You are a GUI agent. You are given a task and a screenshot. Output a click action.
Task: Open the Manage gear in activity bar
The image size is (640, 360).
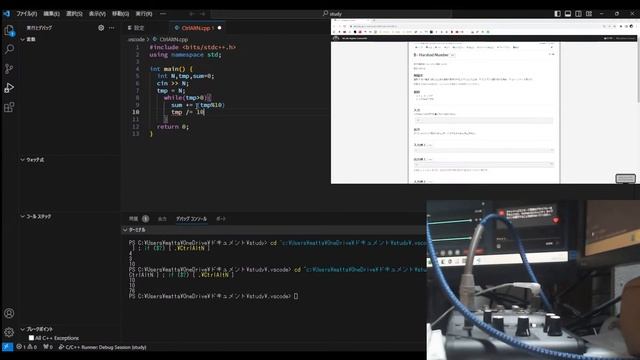pos(9,332)
